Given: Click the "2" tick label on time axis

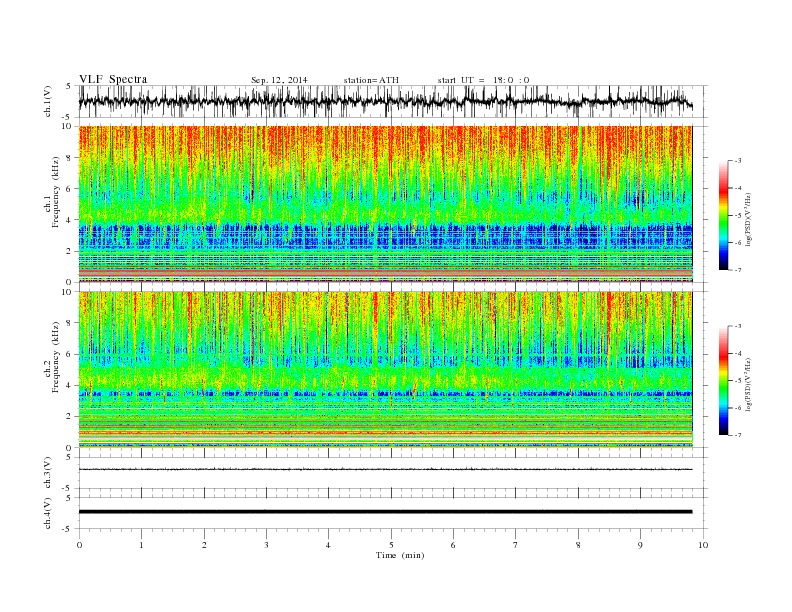Looking at the screenshot, I should (x=204, y=545).
